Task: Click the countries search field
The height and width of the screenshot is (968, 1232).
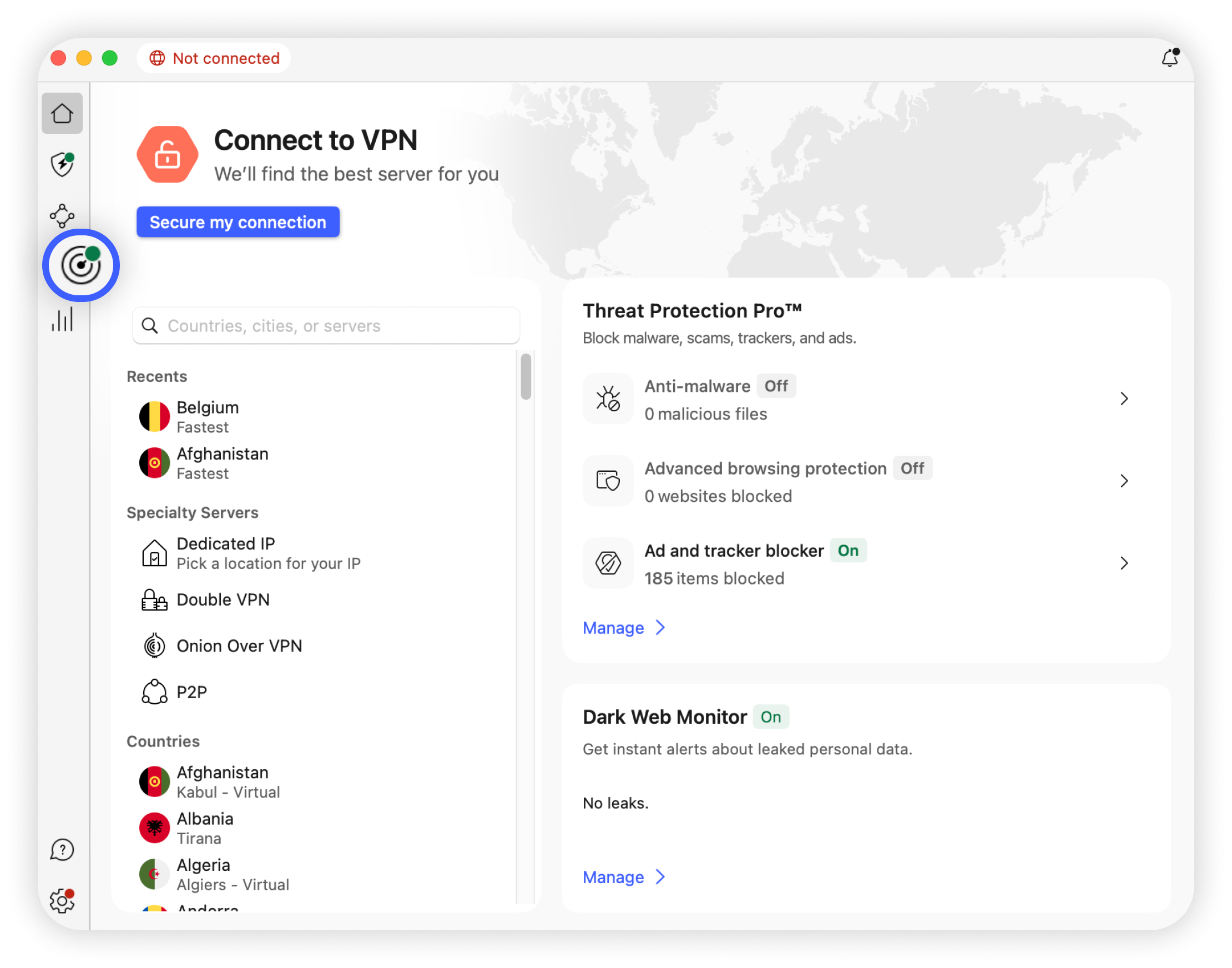Action: point(326,326)
